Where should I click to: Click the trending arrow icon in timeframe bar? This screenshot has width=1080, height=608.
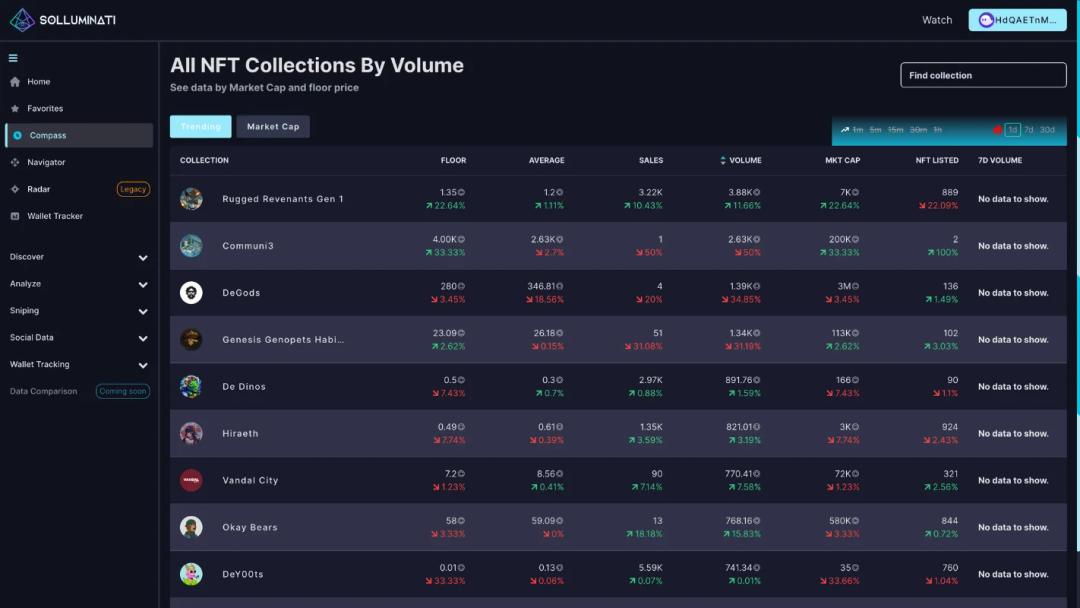844,129
